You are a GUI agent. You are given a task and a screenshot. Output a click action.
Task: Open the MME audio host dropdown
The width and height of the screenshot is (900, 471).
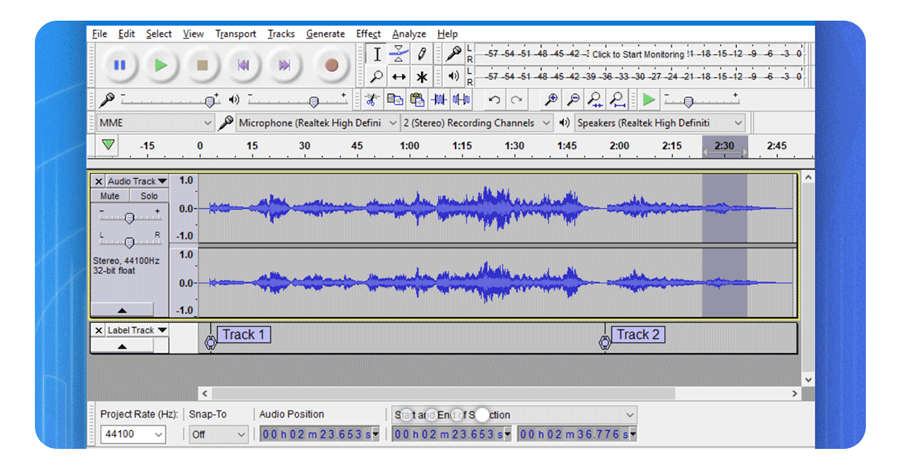(x=155, y=123)
